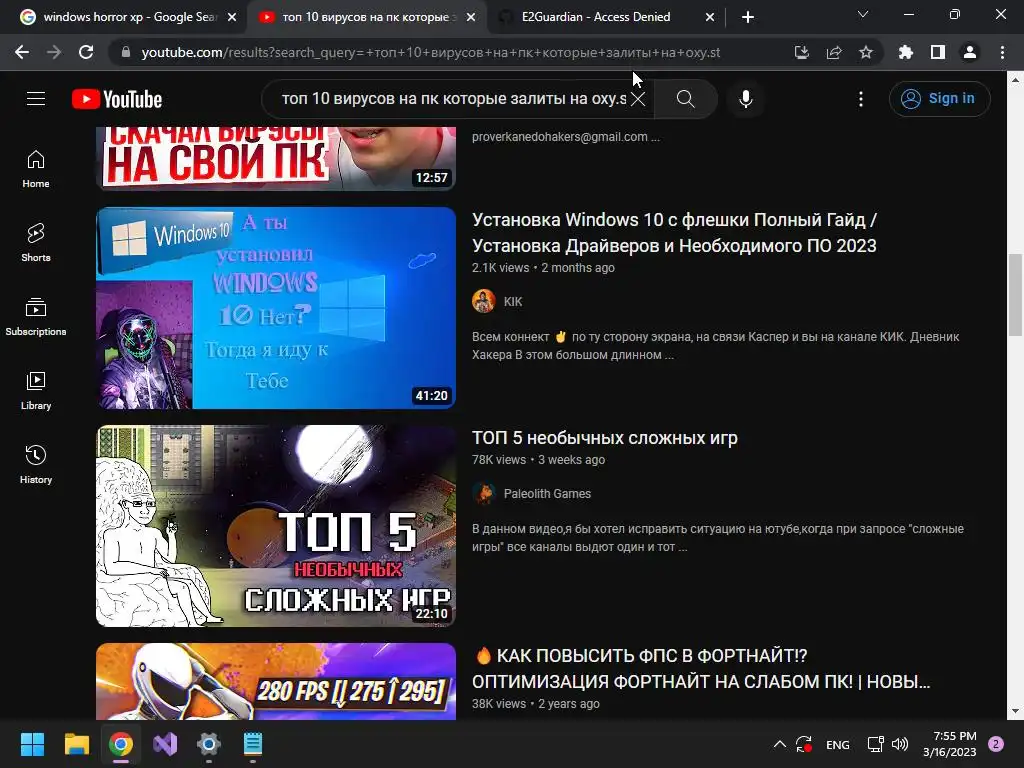Go to YouTube home via logo
Viewport: 1024px width, 768px height.
point(117,99)
